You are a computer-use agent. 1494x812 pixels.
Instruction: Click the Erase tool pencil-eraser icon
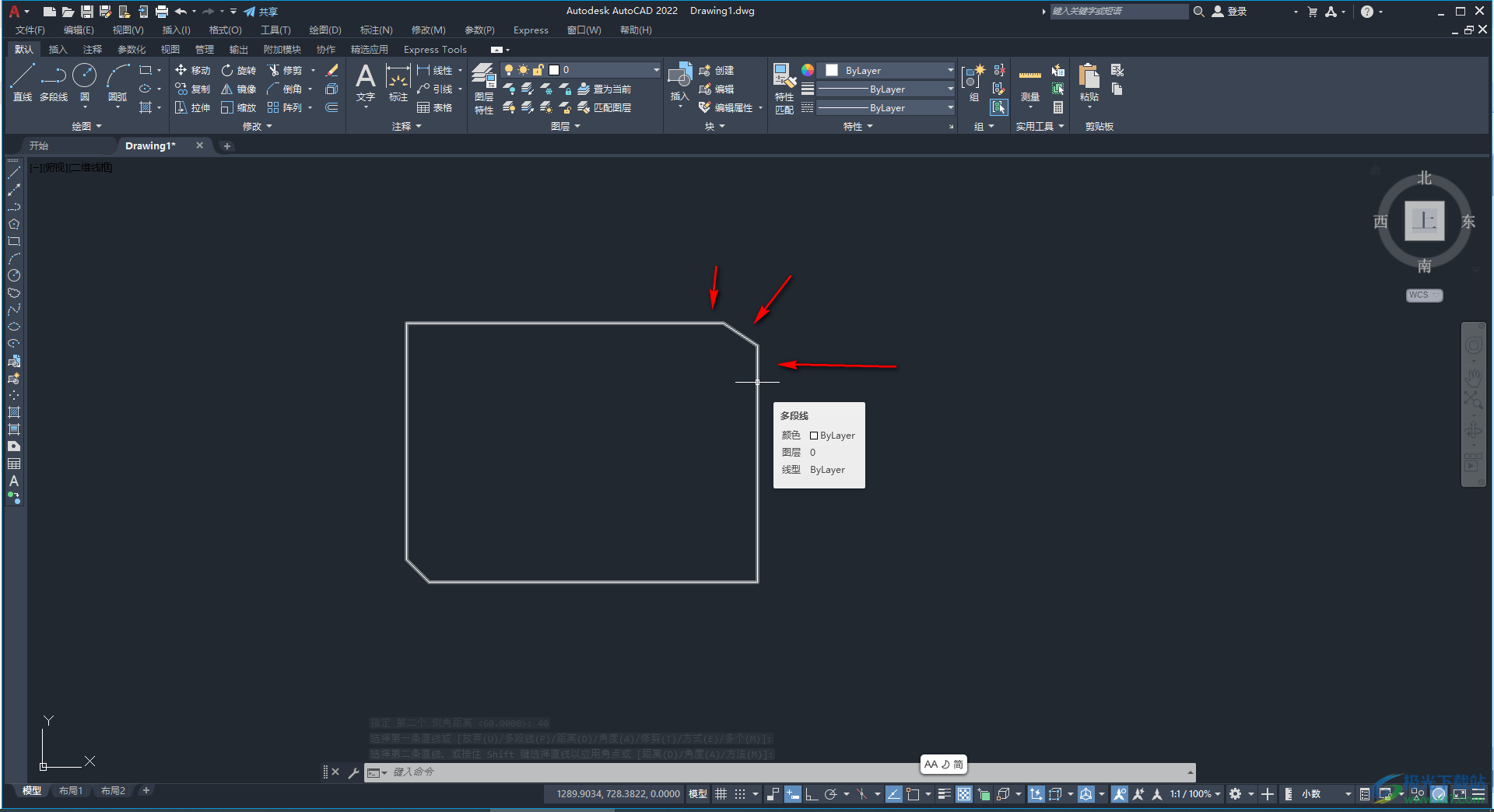[x=331, y=70]
